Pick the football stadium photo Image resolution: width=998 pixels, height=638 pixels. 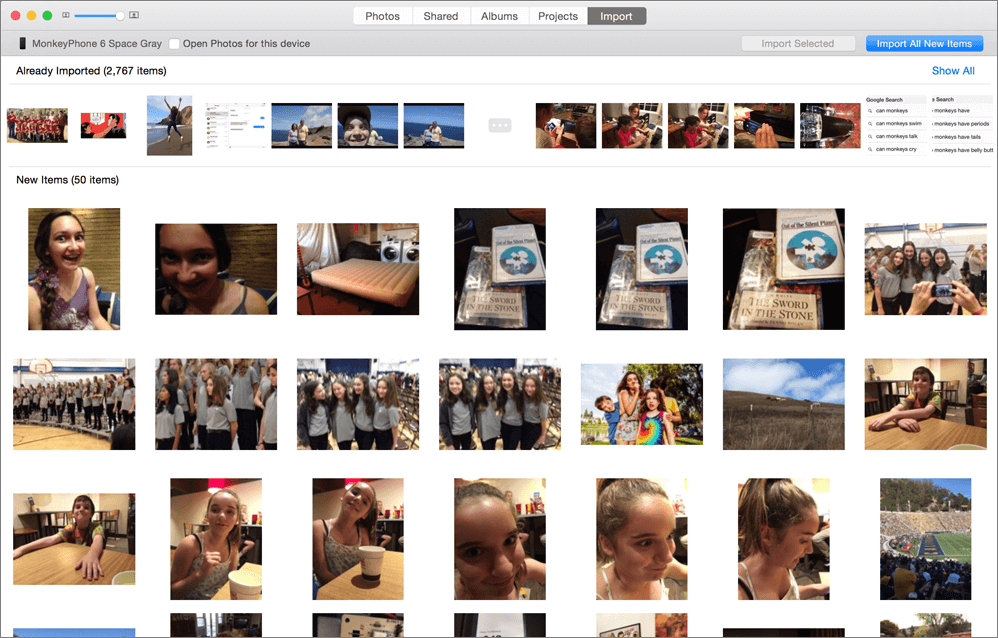click(x=925, y=538)
